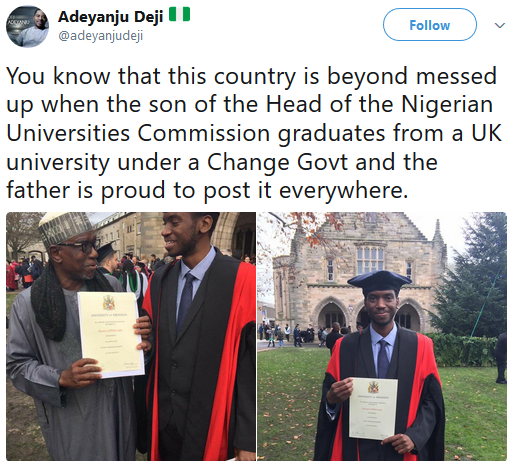
Task: Click certificate held by graduate in right photo
Action: pyautogui.click(x=373, y=408)
